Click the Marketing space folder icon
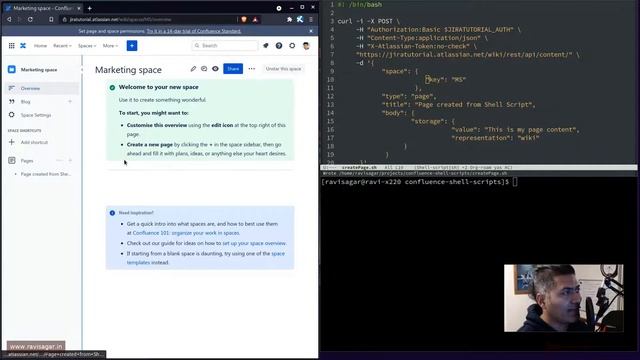 12,70
